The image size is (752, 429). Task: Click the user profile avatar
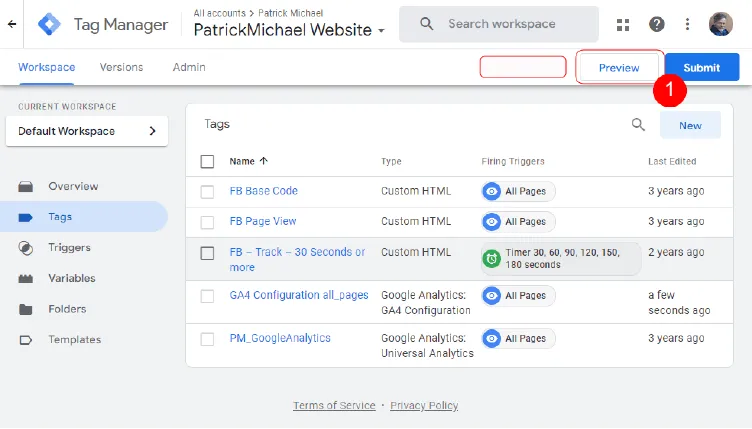click(x=720, y=24)
